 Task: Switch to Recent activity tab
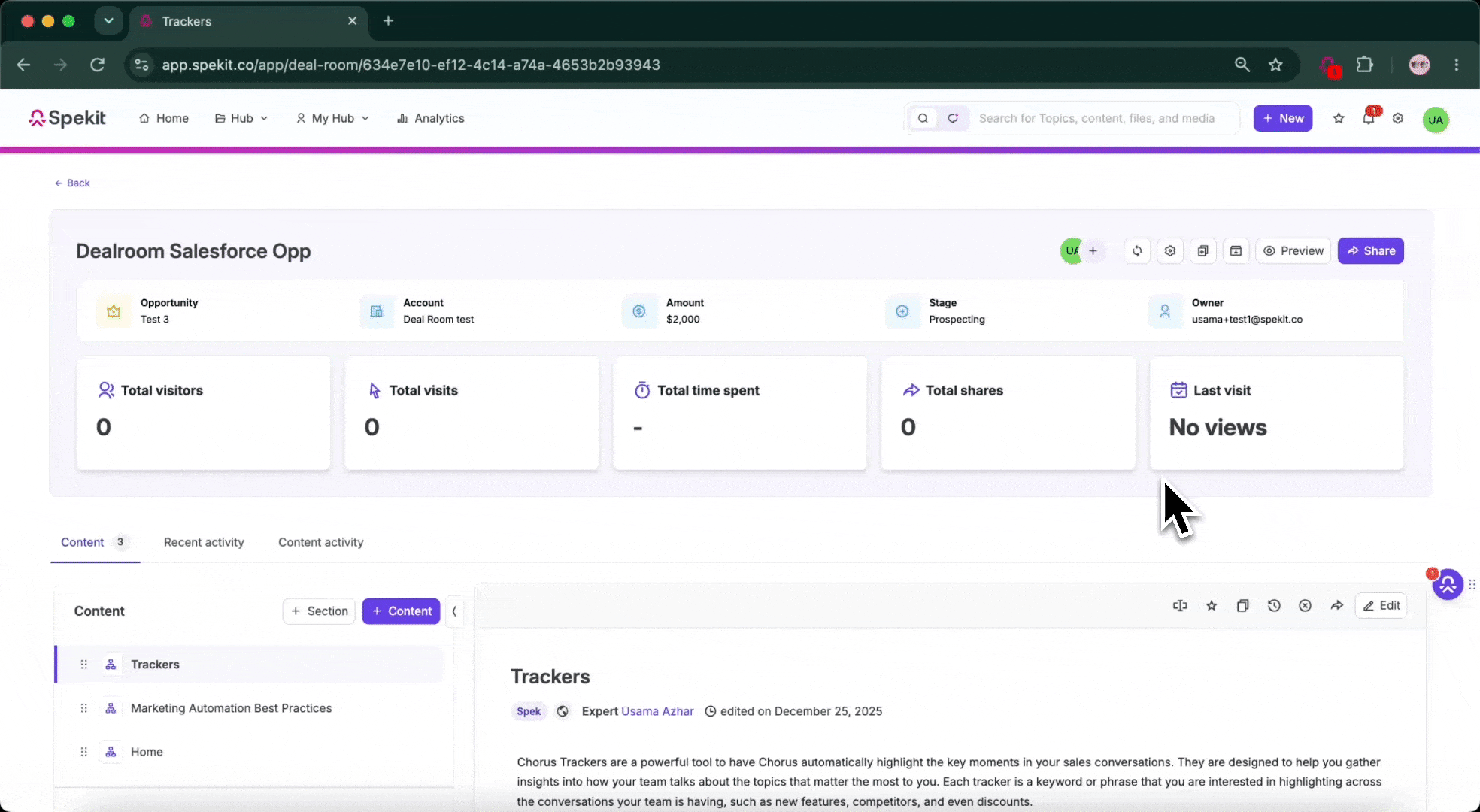coord(204,542)
